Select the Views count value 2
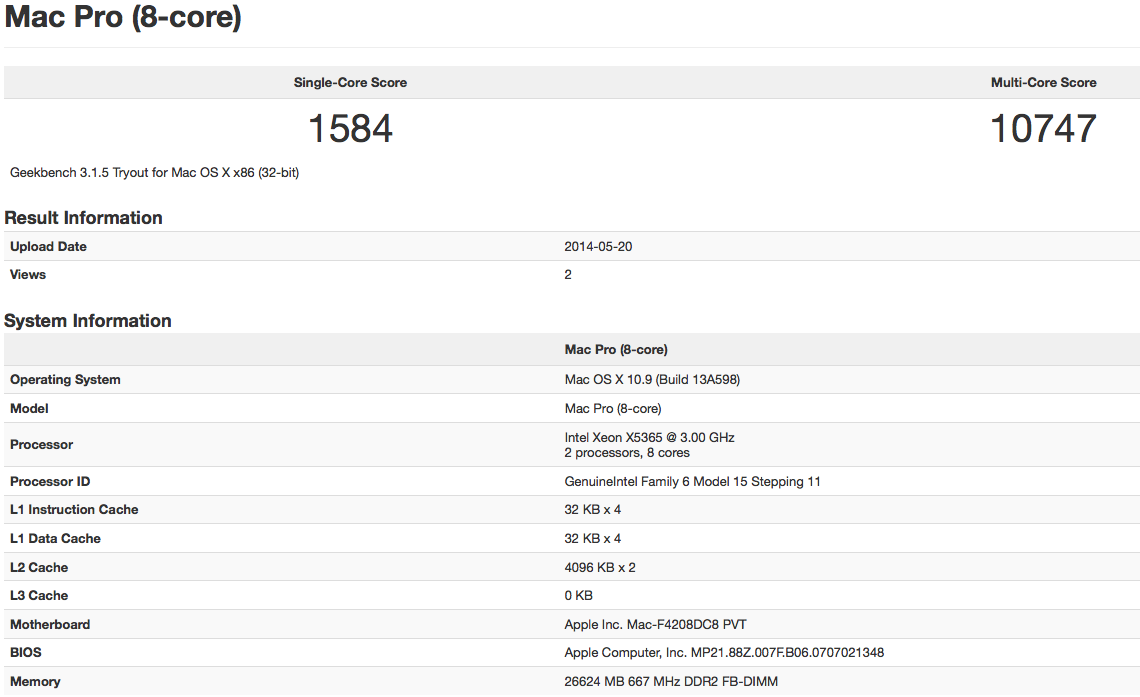The image size is (1140, 697). (568, 275)
